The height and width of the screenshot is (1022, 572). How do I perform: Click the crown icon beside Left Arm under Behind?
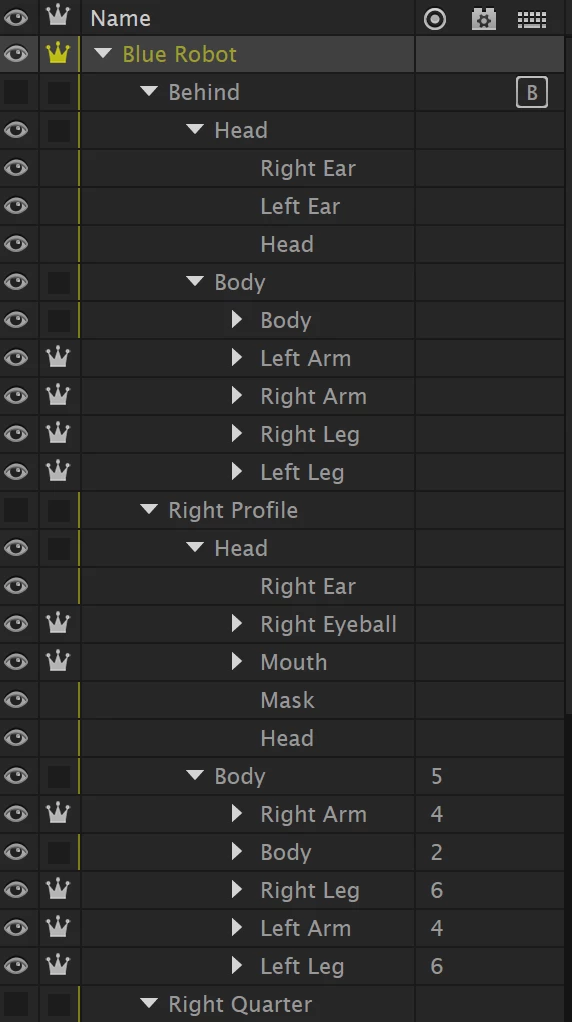[x=58, y=357]
